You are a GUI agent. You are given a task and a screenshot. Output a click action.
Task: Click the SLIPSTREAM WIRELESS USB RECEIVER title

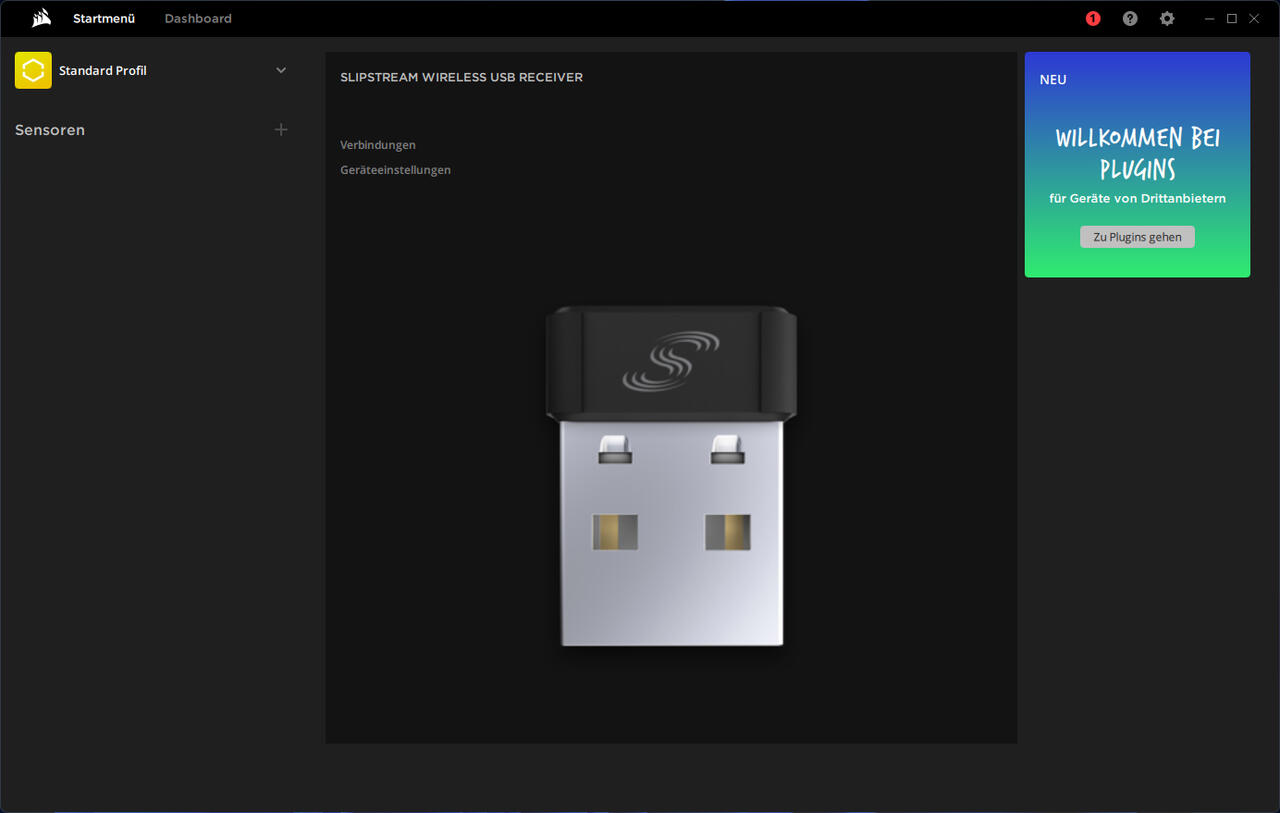coord(461,77)
